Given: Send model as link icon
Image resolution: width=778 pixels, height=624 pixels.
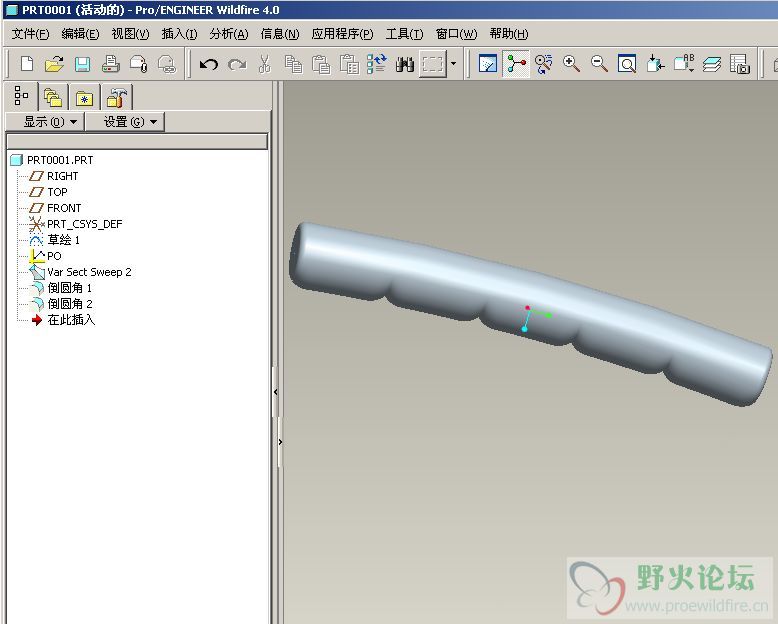Looking at the screenshot, I should (x=167, y=63).
